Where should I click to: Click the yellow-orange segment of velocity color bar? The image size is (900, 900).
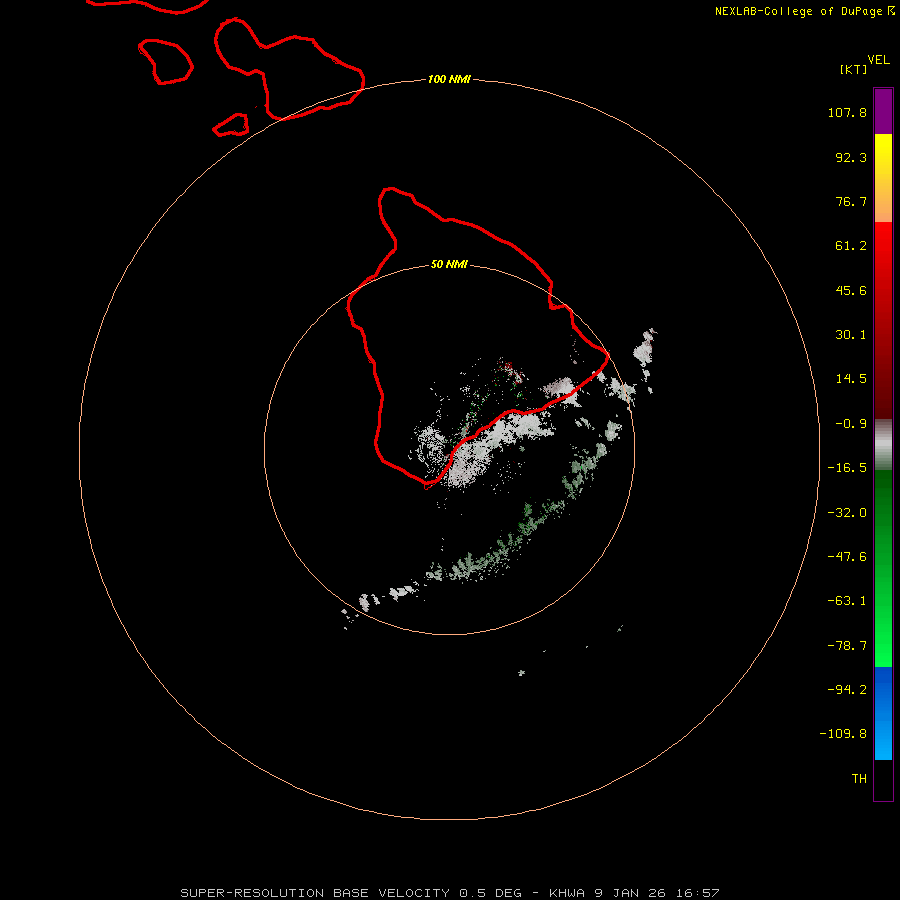point(883,178)
